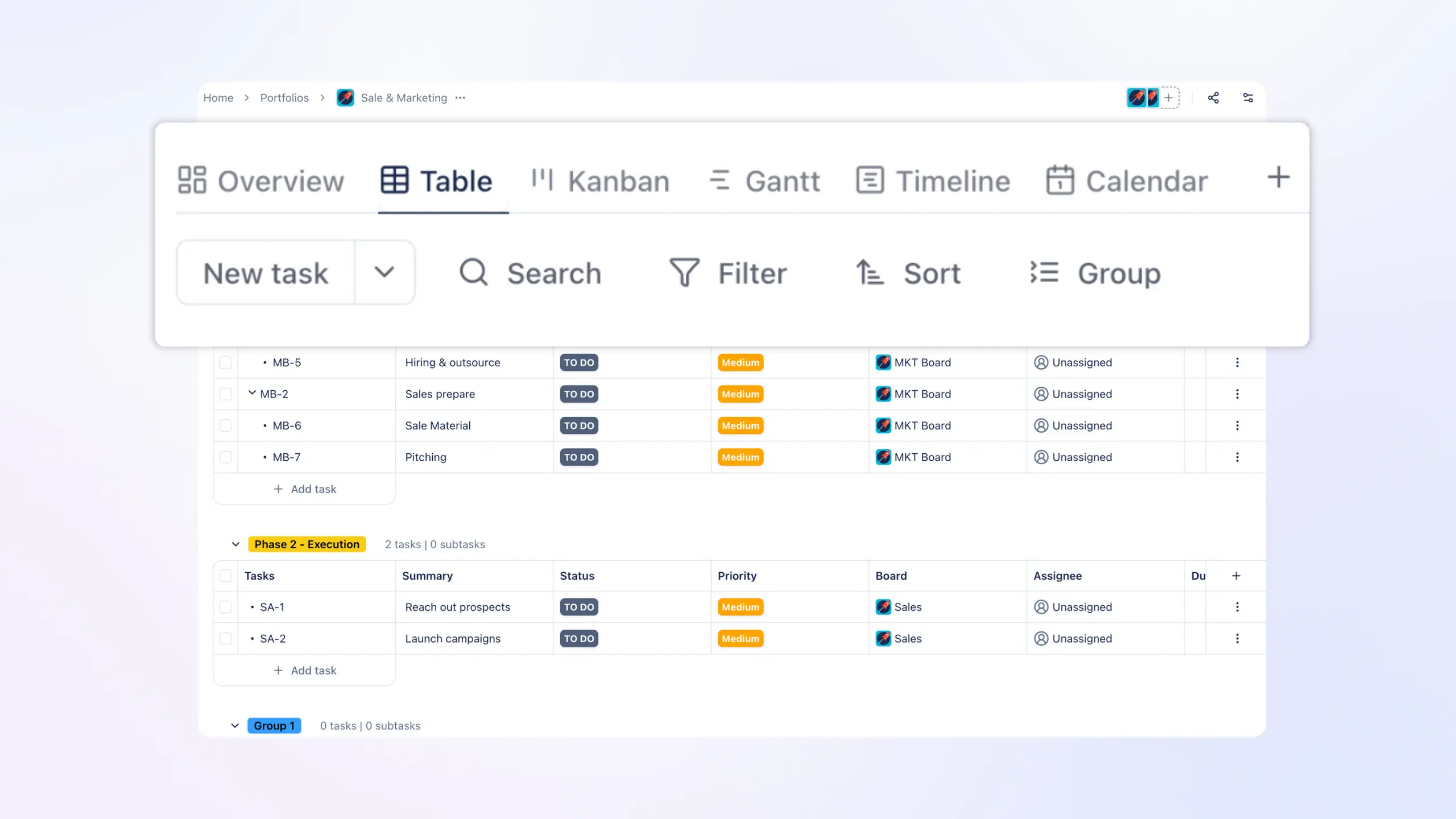Select the checkbox on row SA-2
The image size is (1456, 819).
click(x=225, y=638)
